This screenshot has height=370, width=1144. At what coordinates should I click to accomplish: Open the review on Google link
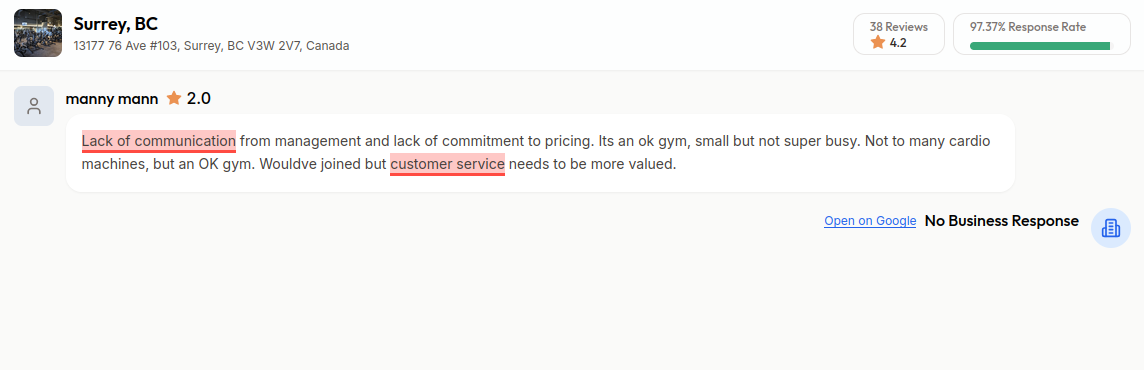pyautogui.click(x=870, y=221)
